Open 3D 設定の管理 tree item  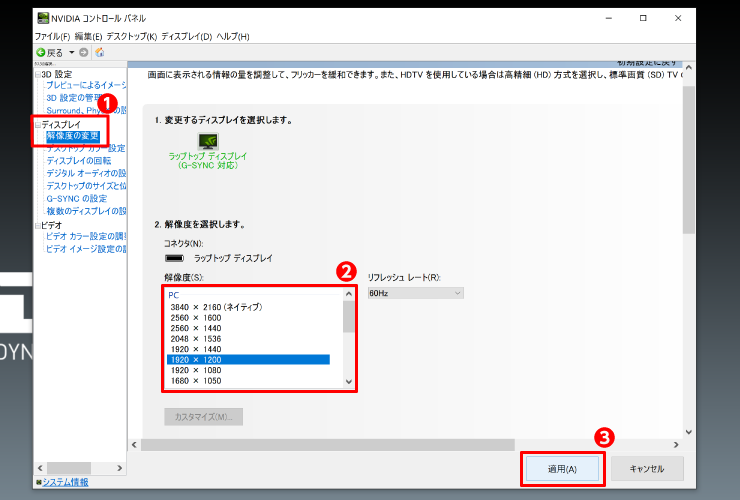(75, 98)
